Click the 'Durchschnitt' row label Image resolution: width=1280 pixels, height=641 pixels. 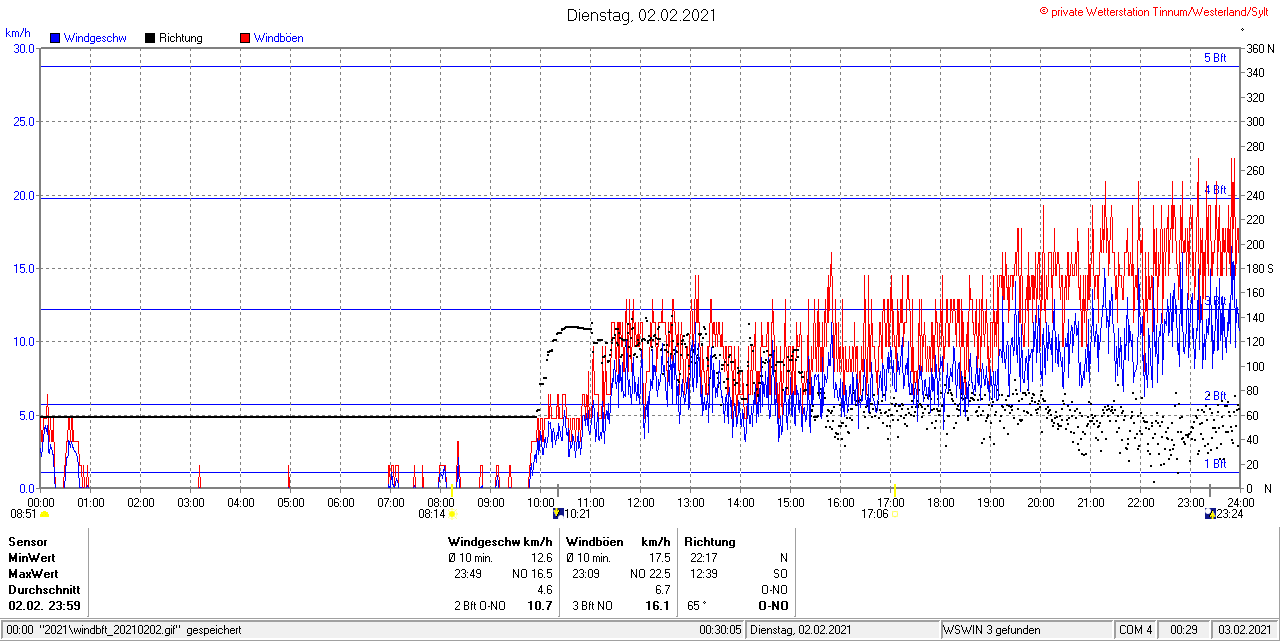pyautogui.click(x=44, y=590)
